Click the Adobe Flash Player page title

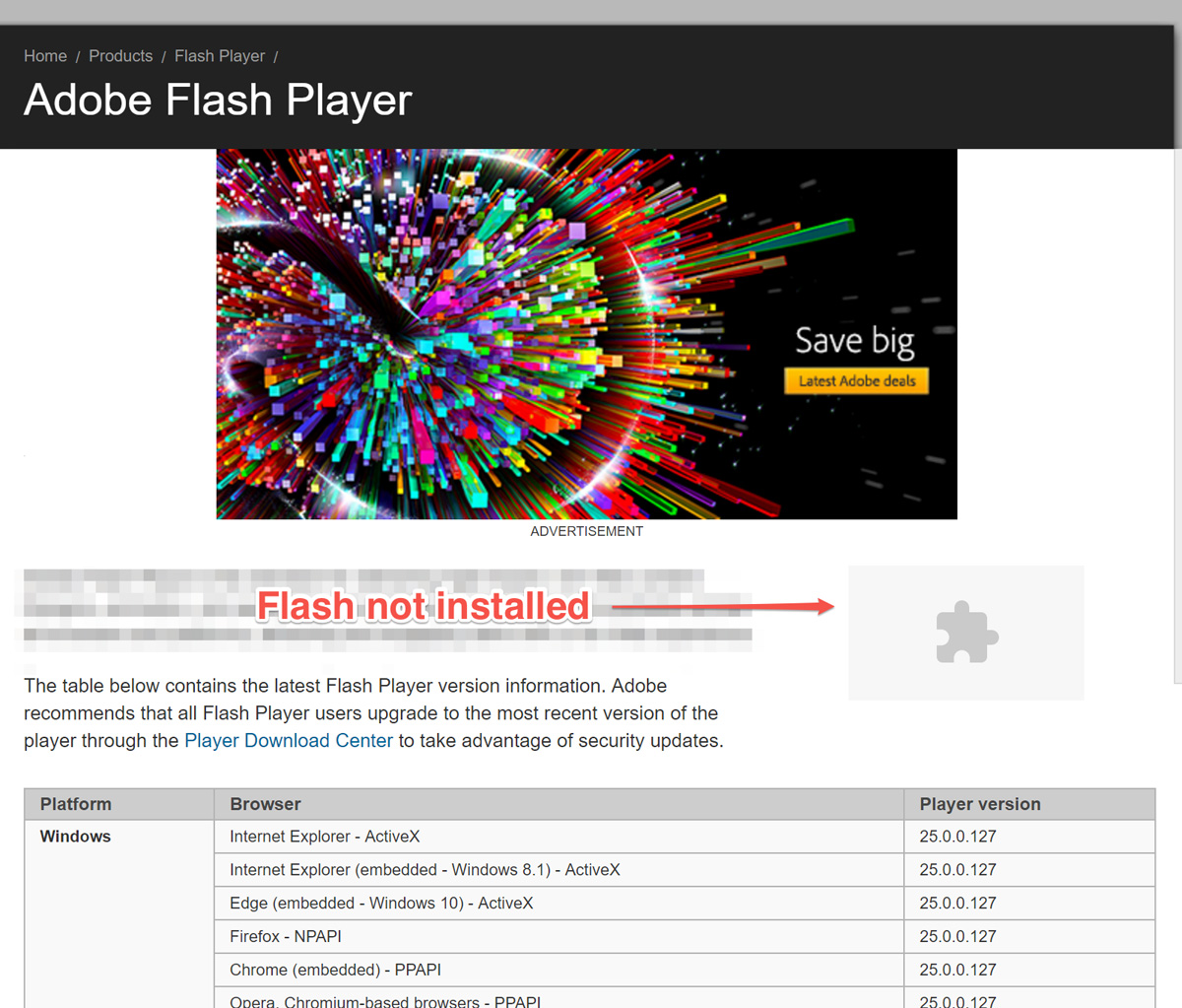pyautogui.click(x=218, y=101)
